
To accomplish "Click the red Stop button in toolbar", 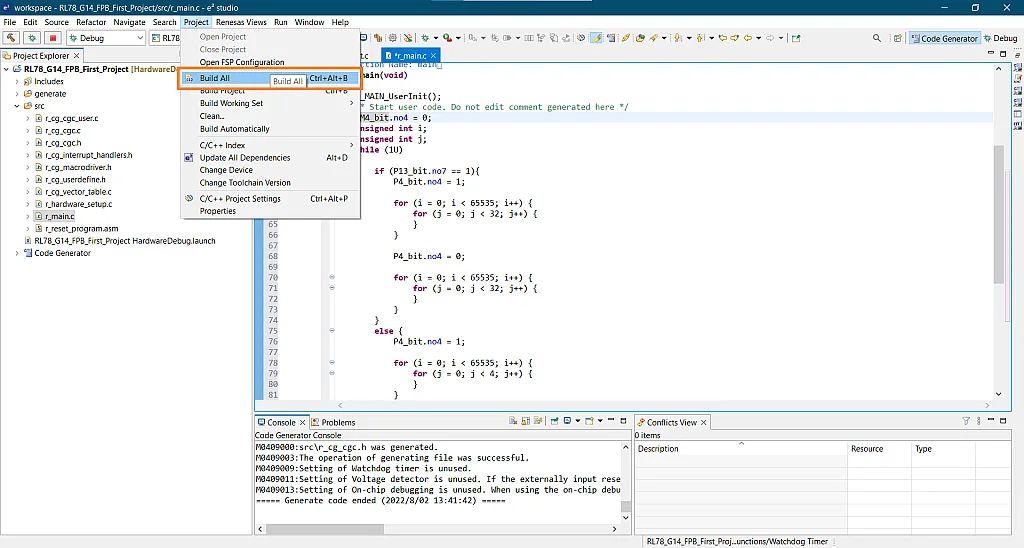I will coord(53,38).
